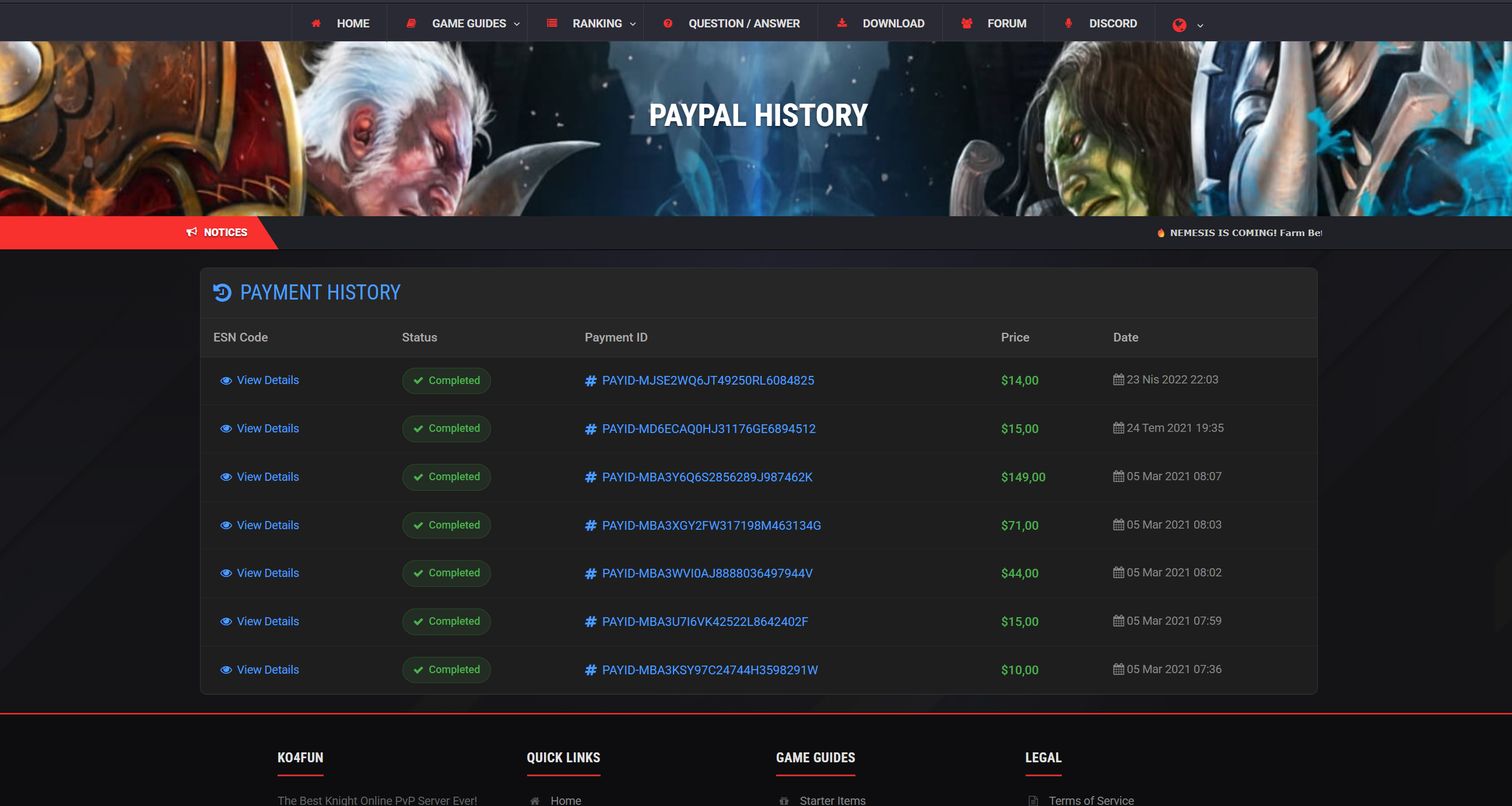The height and width of the screenshot is (806, 1512).
Task: Open View Details for $44,00 payment
Action: coord(267,573)
